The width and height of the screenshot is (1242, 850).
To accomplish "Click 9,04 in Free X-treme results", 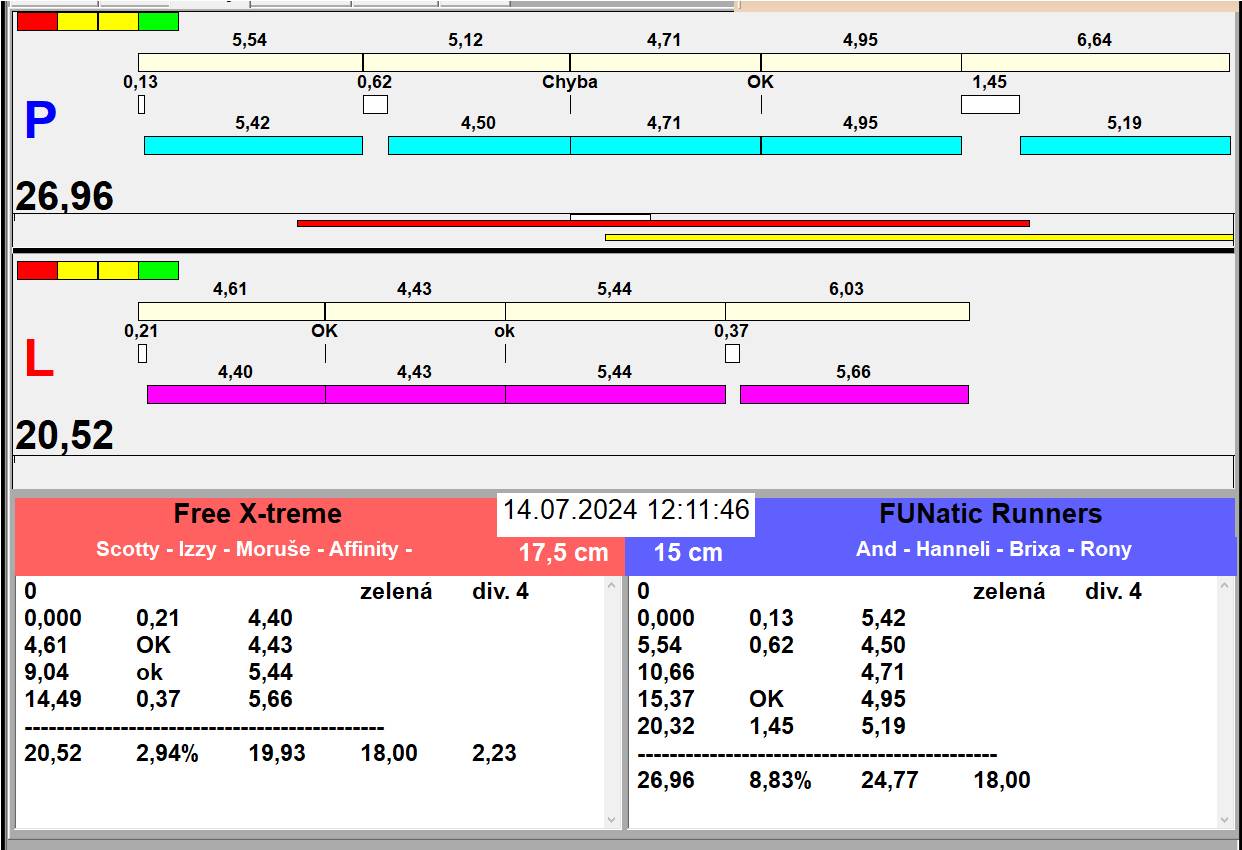I will (46, 673).
